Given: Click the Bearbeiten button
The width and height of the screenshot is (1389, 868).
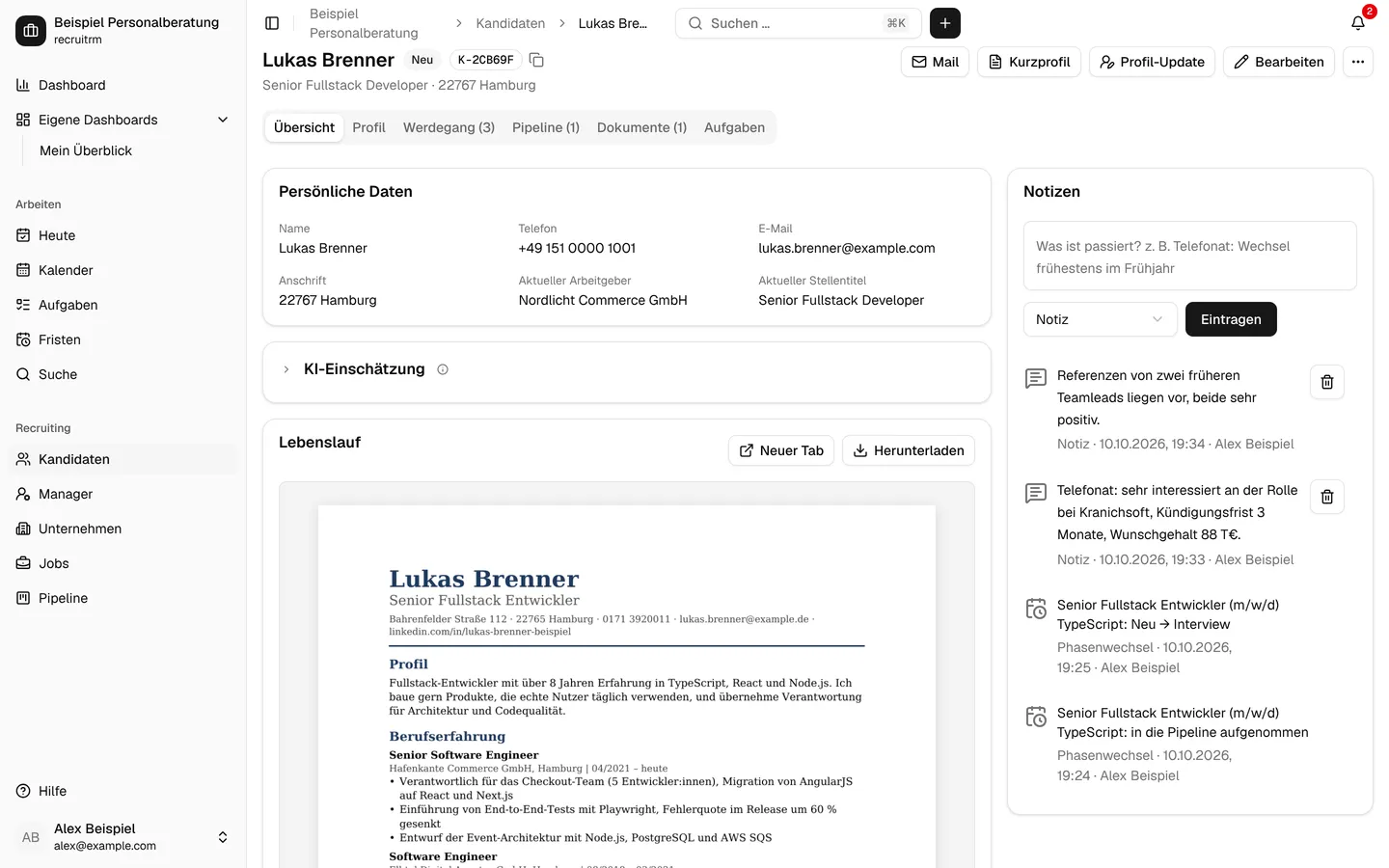Looking at the screenshot, I should click(1279, 62).
